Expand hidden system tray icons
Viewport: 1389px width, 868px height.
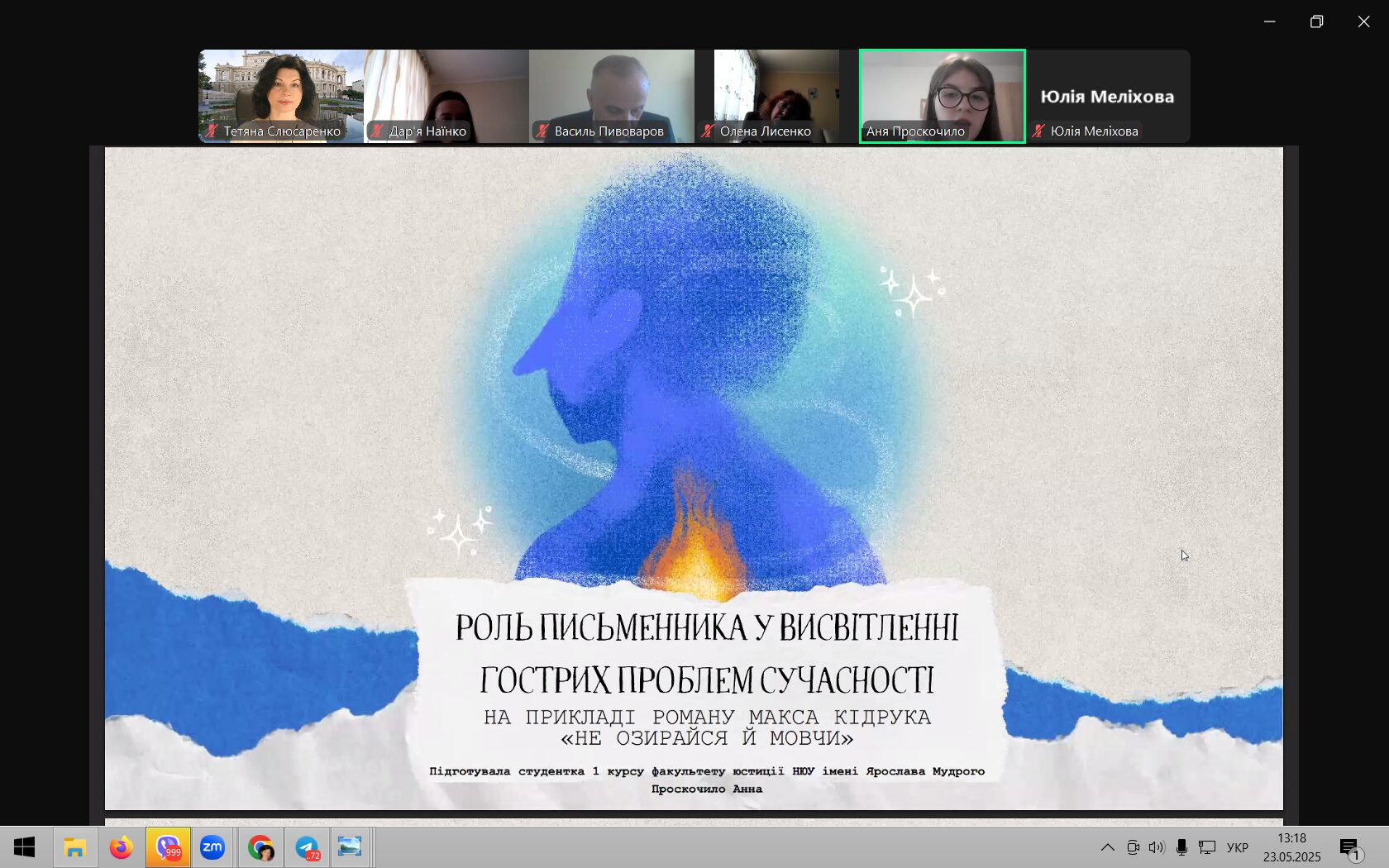click(1107, 847)
